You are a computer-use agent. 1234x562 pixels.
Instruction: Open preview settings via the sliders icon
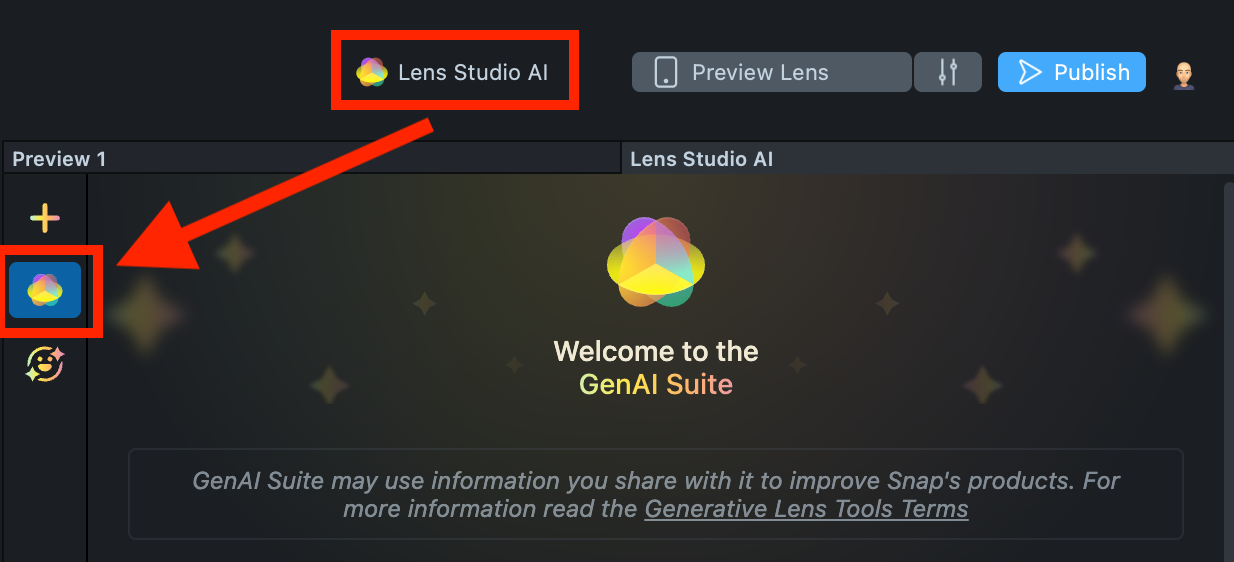tap(948, 72)
